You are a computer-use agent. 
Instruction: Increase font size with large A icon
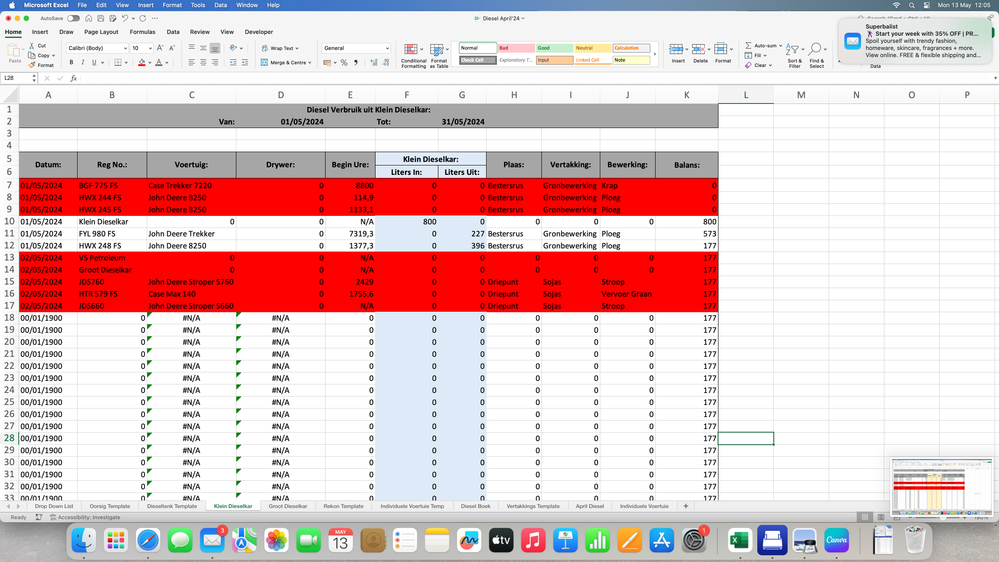tap(160, 48)
